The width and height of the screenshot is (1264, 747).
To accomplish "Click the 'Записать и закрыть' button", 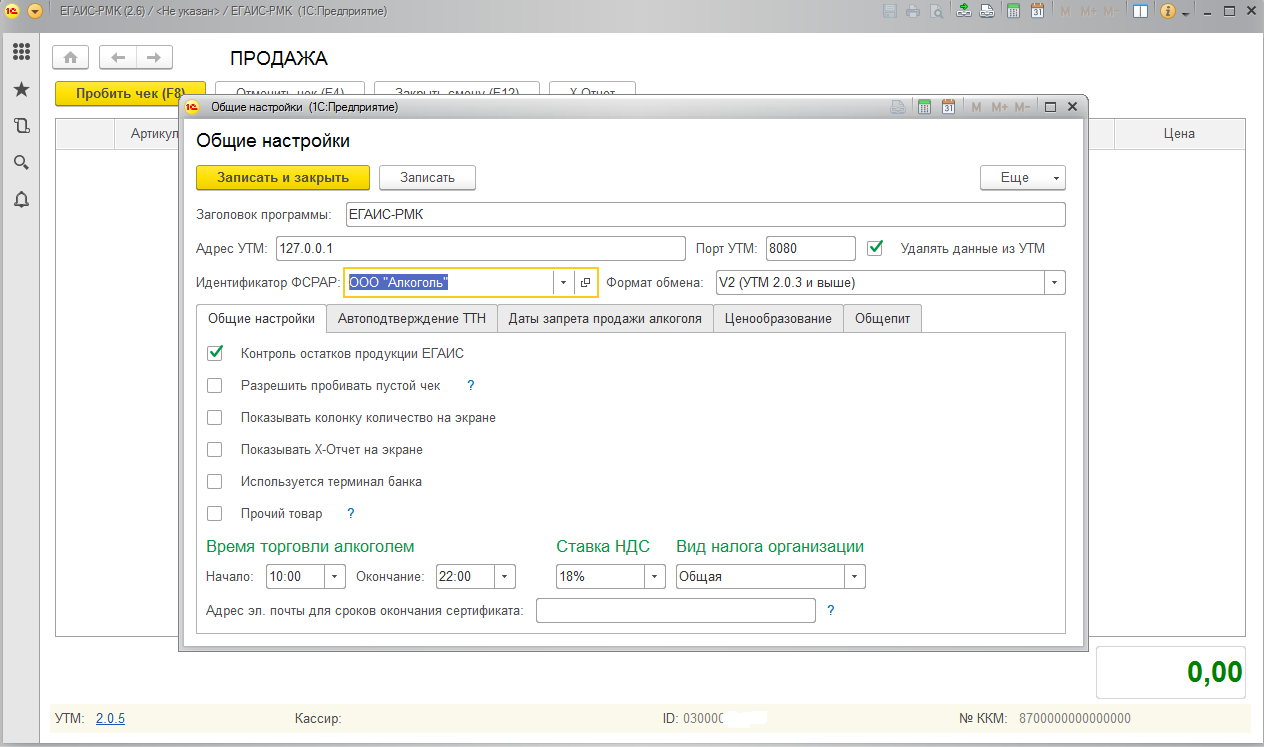I will pos(283,177).
